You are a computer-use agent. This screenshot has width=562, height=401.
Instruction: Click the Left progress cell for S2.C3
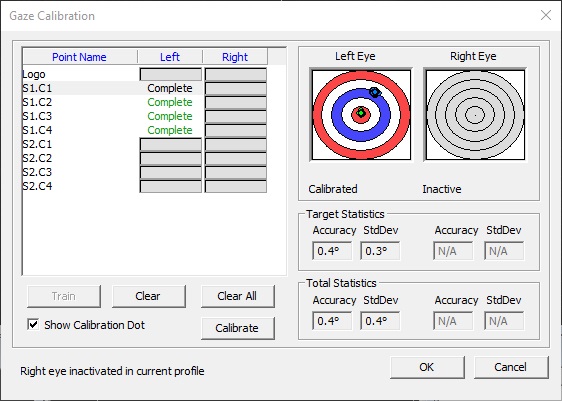click(x=171, y=172)
